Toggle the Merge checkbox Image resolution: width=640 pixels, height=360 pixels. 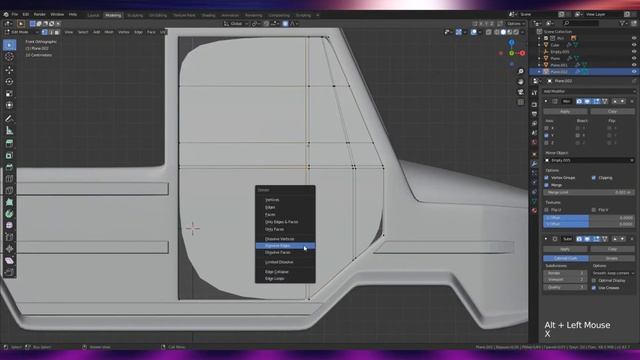point(547,185)
